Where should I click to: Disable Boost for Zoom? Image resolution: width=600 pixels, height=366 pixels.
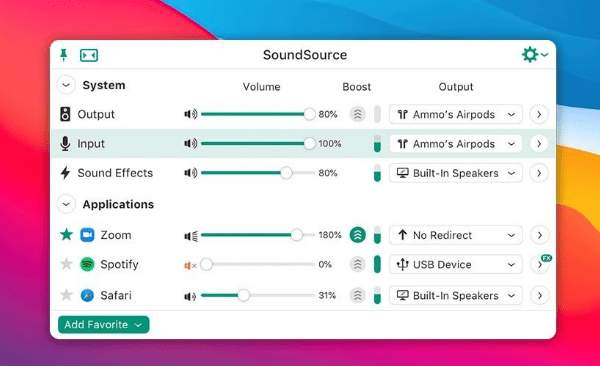coord(358,235)
